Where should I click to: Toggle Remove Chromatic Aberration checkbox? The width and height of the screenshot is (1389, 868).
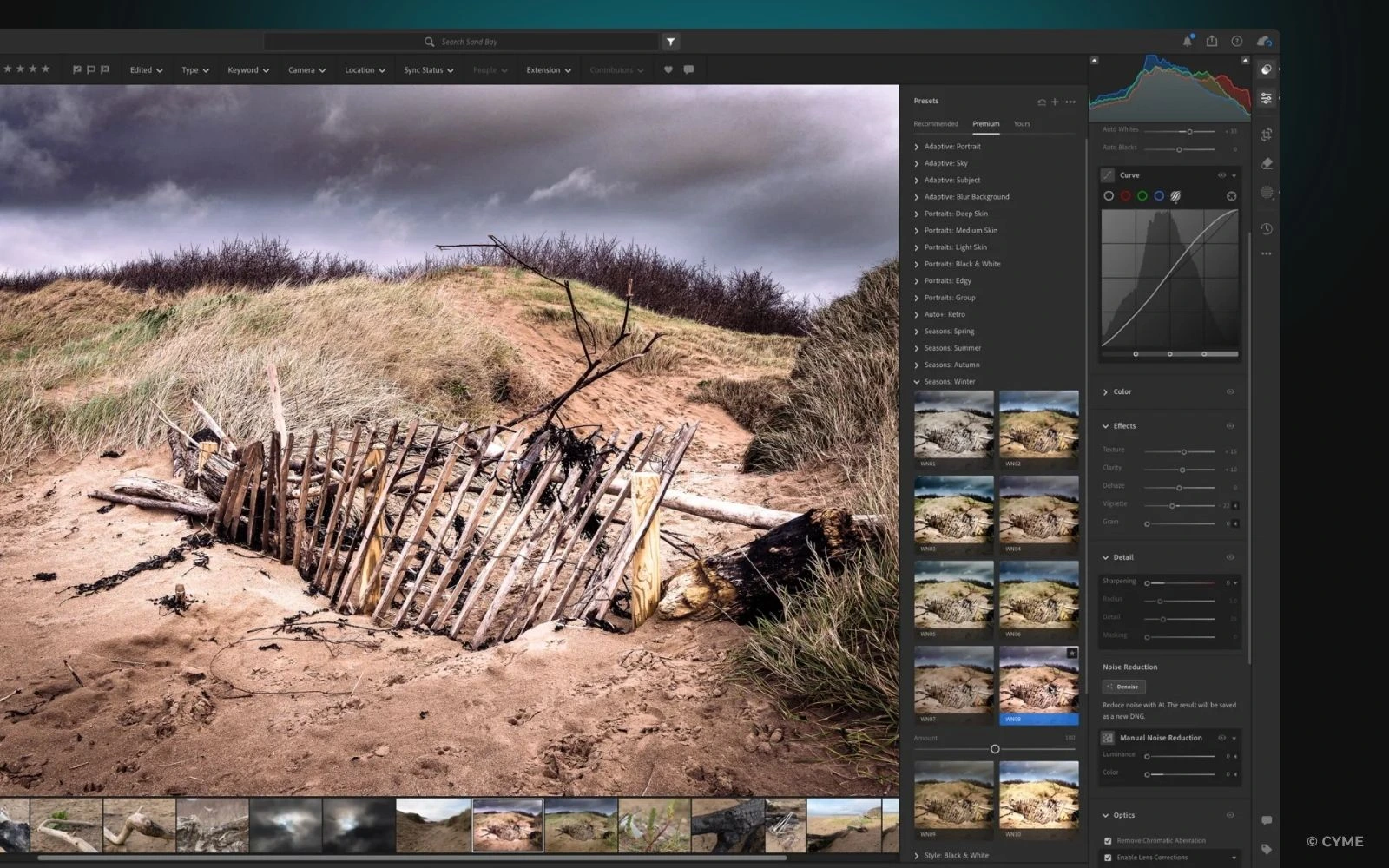[x=1108, y=840]
